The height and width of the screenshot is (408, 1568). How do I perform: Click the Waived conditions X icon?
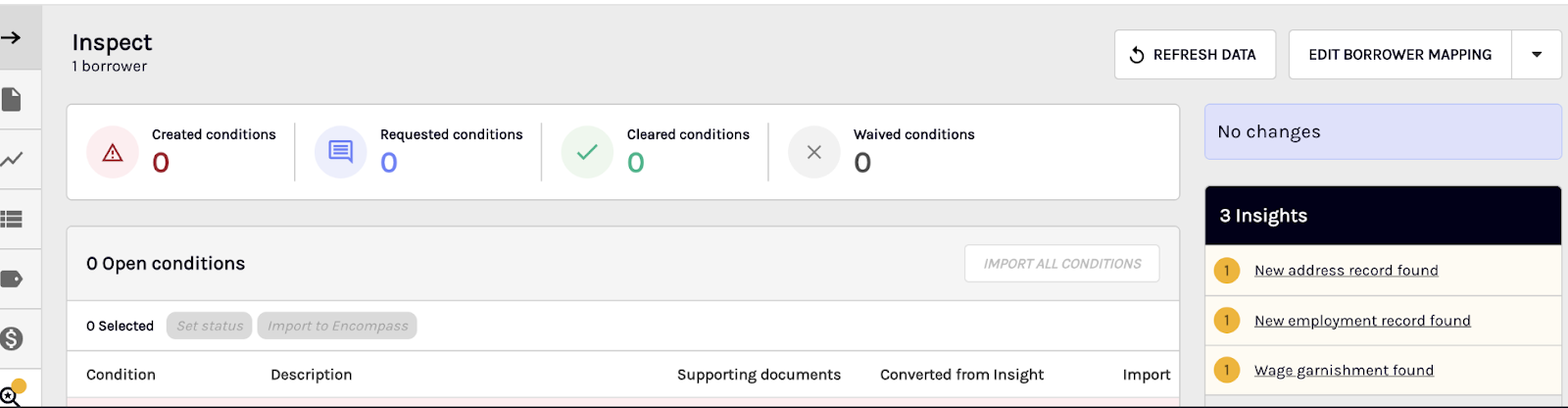813,152
